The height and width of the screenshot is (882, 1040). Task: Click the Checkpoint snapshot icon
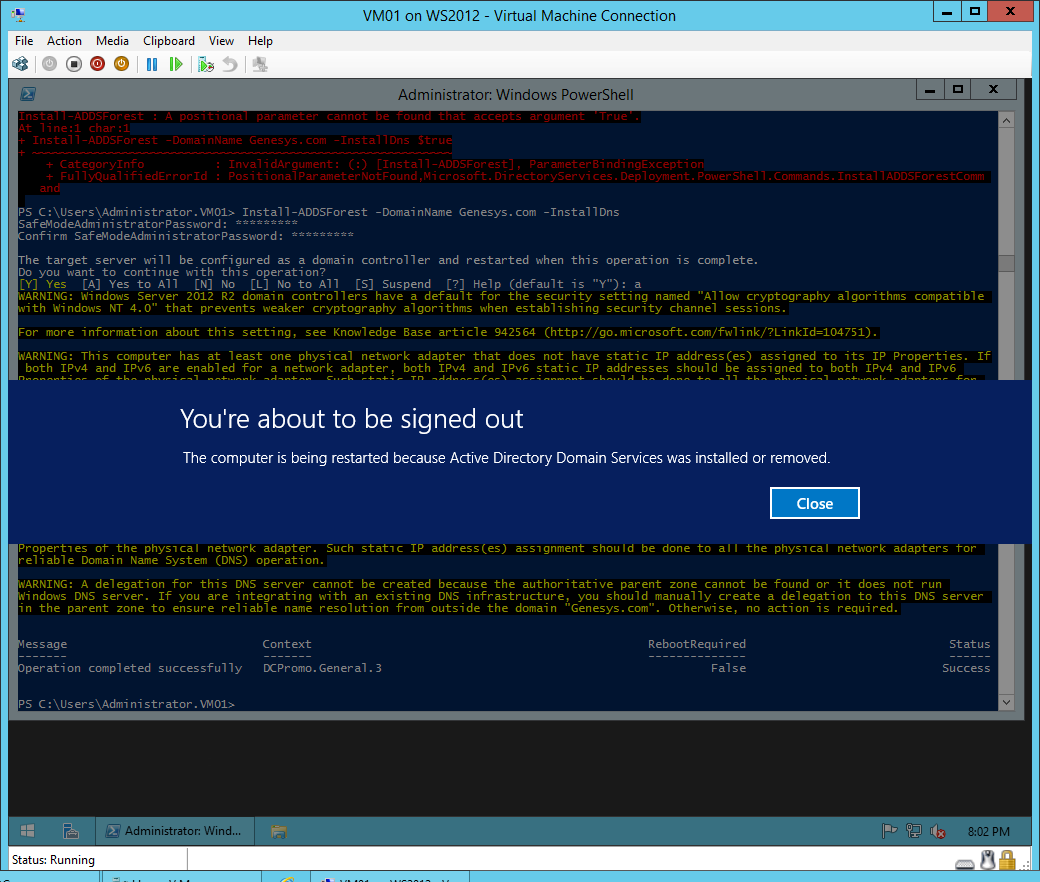[206, 64]
